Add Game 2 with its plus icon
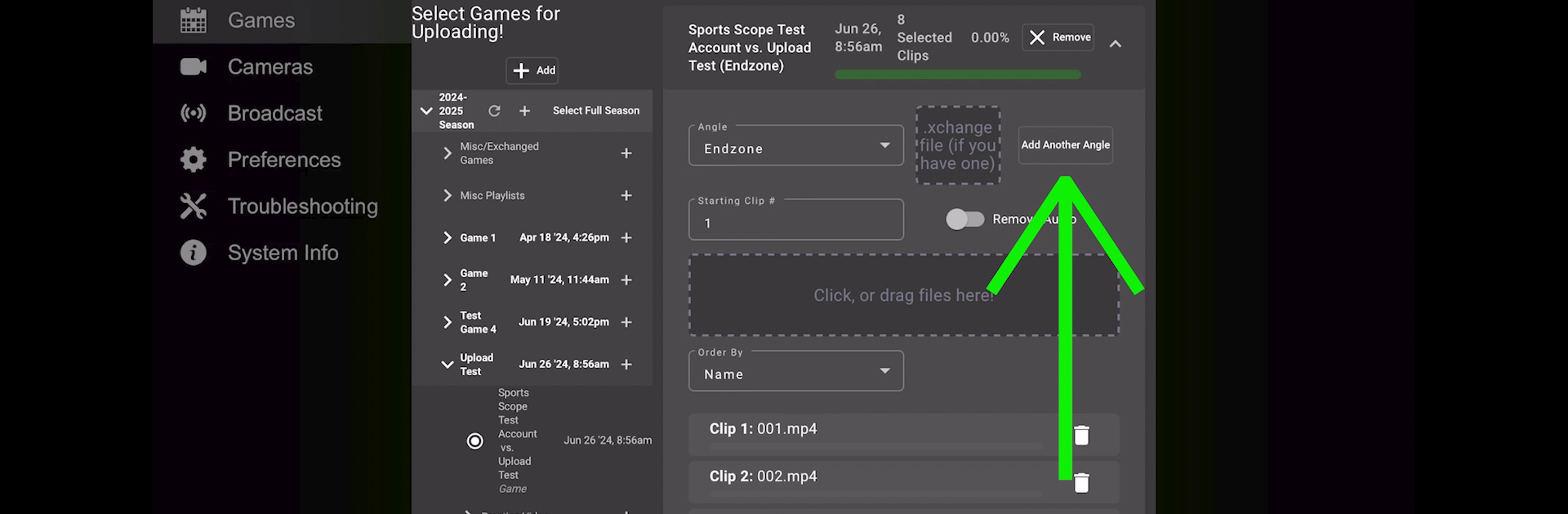 coord(626,280)
